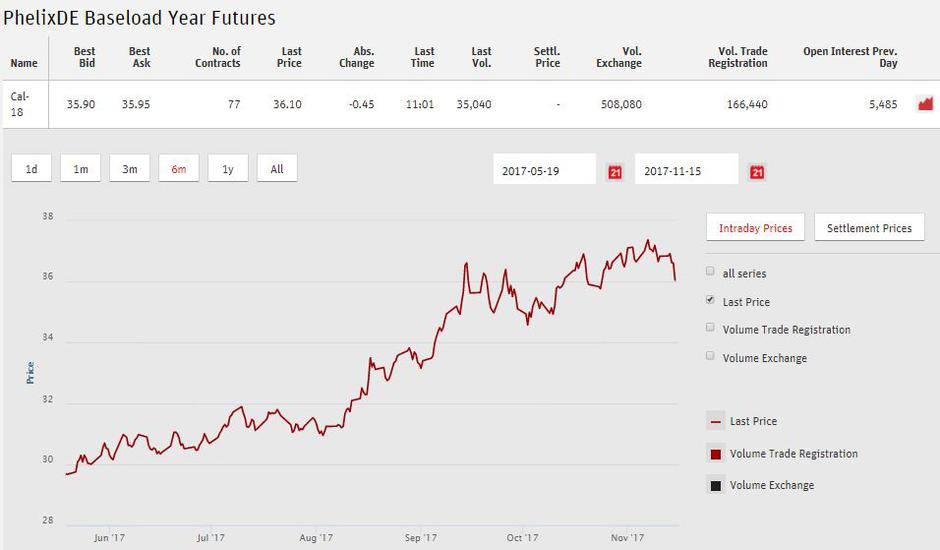Show the All time range
Image resolution: width=940 pixels, height=550 pixels.
pyautogui.click(x=277, y=169)
